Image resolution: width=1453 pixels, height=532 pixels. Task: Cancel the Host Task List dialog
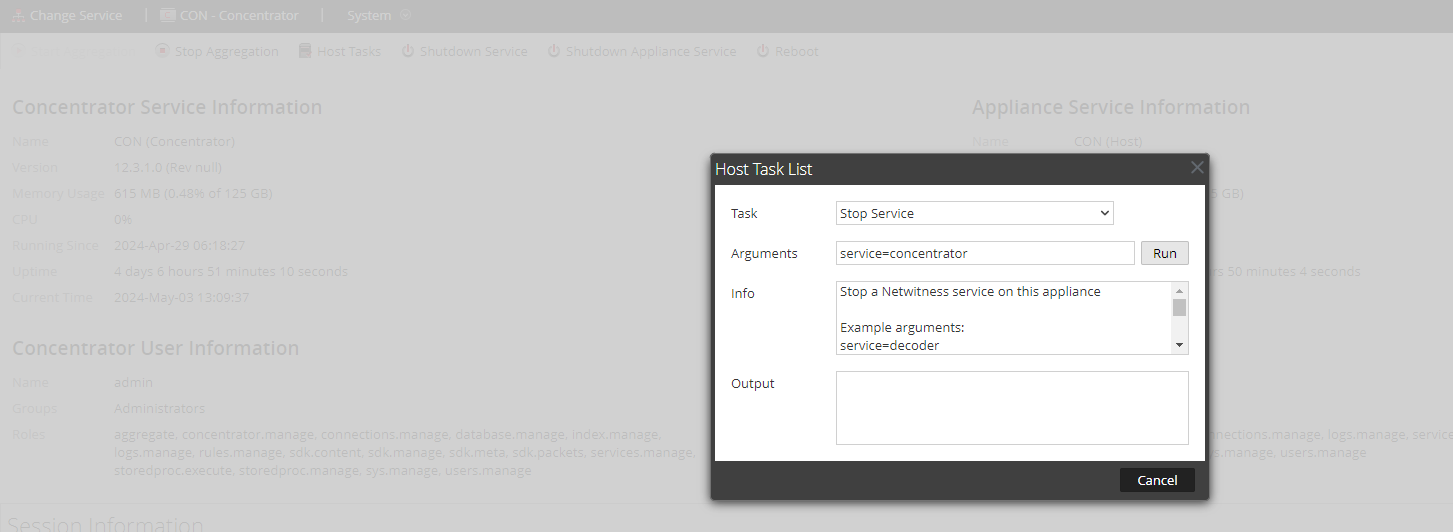(x=1156, y=480)
